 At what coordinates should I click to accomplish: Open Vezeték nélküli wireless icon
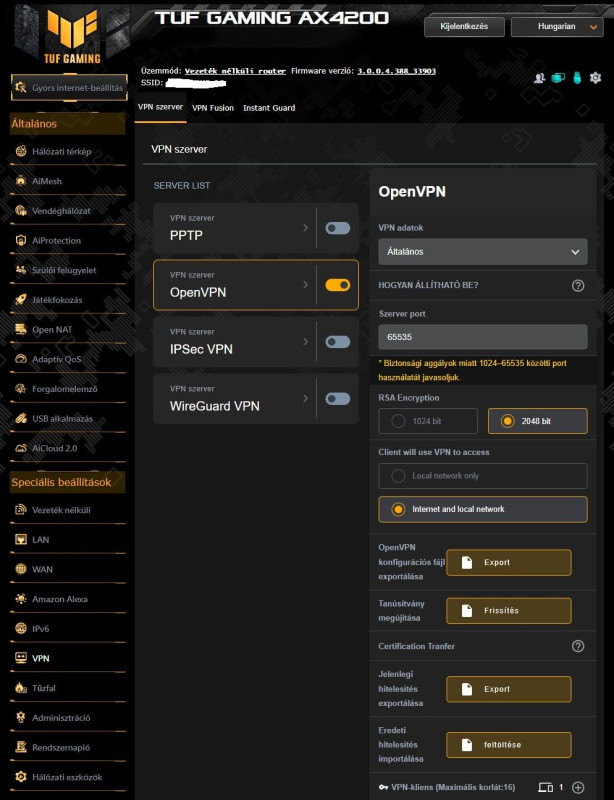[20, 510]
